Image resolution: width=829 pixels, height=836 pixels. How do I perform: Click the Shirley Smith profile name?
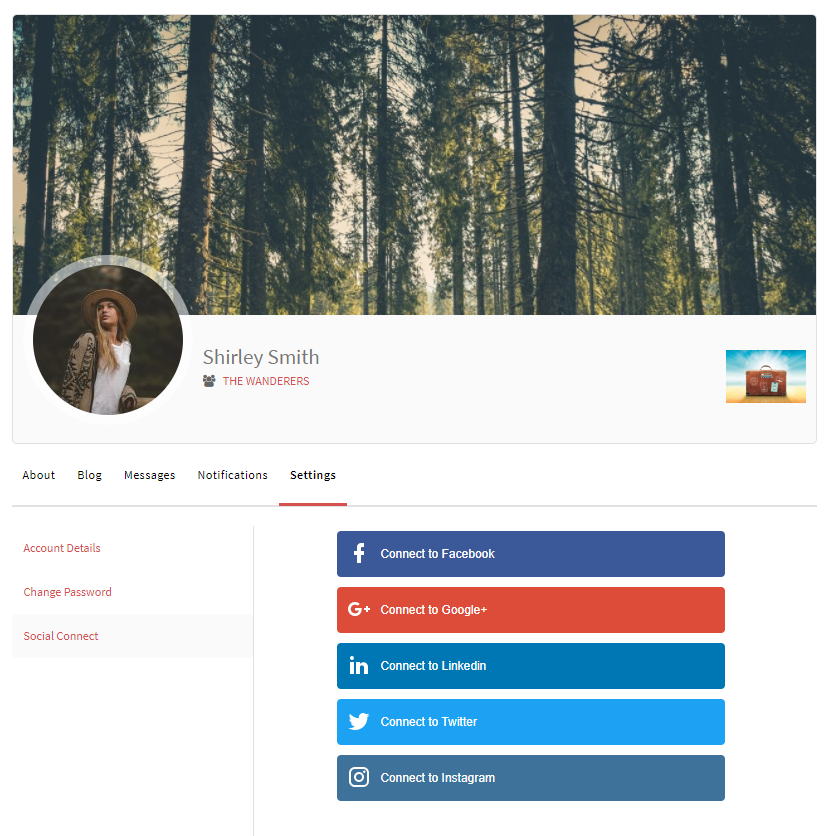point(261,357)
